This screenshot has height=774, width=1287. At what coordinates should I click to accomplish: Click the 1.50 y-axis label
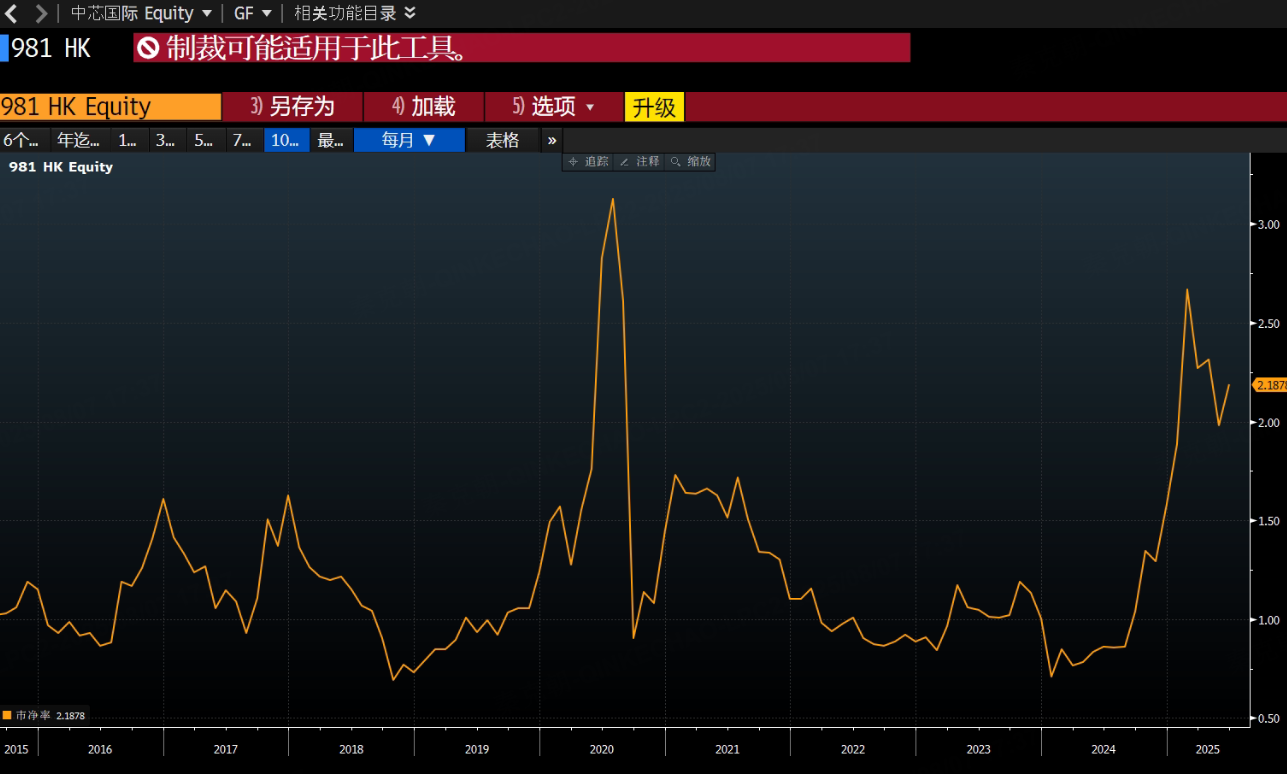coord(1268,521)
